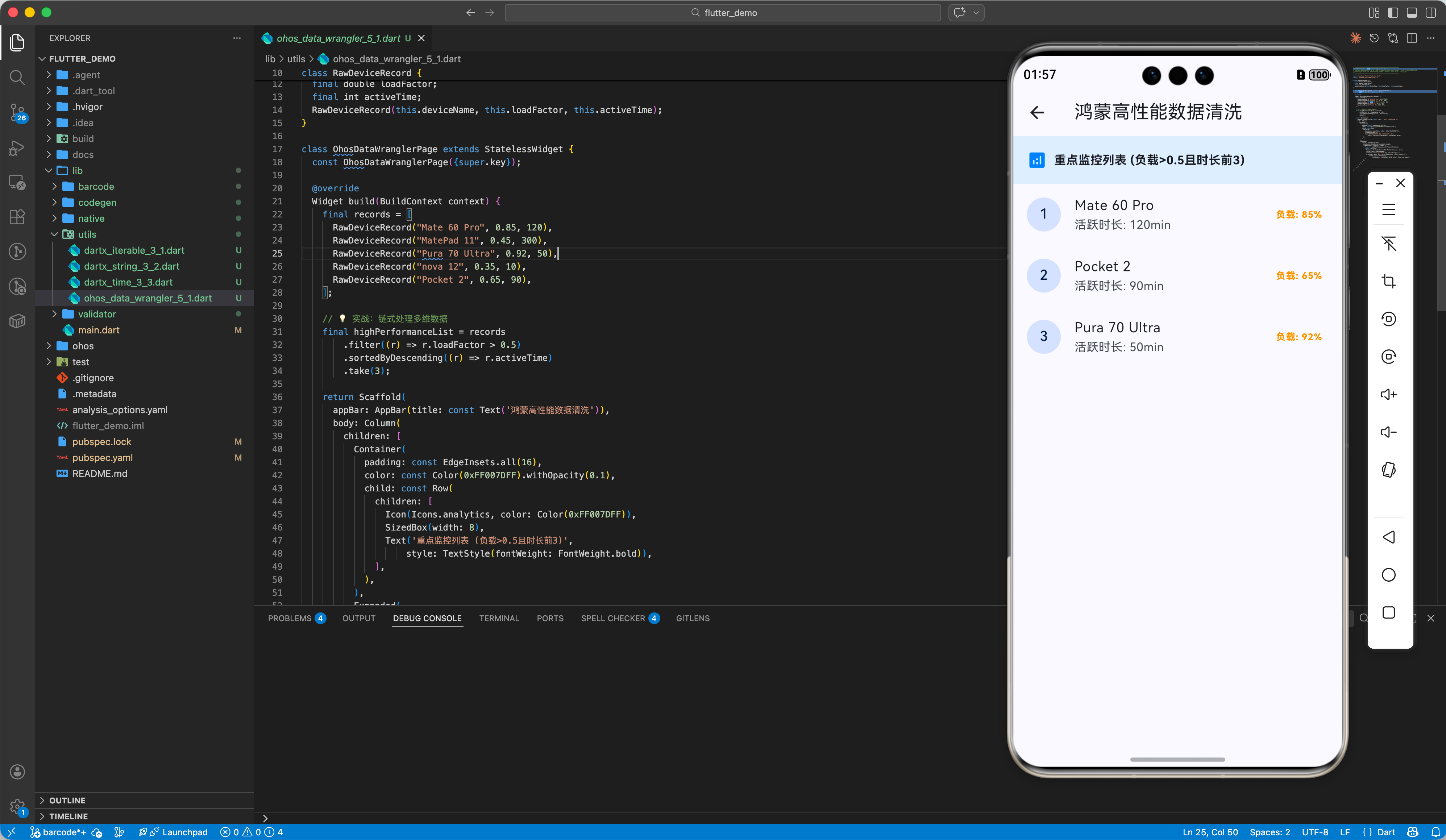Switch to the TERMINAL panel tab
This screenshot has width=1446, height=840.
pyautogui.click(x=499, y=618)
